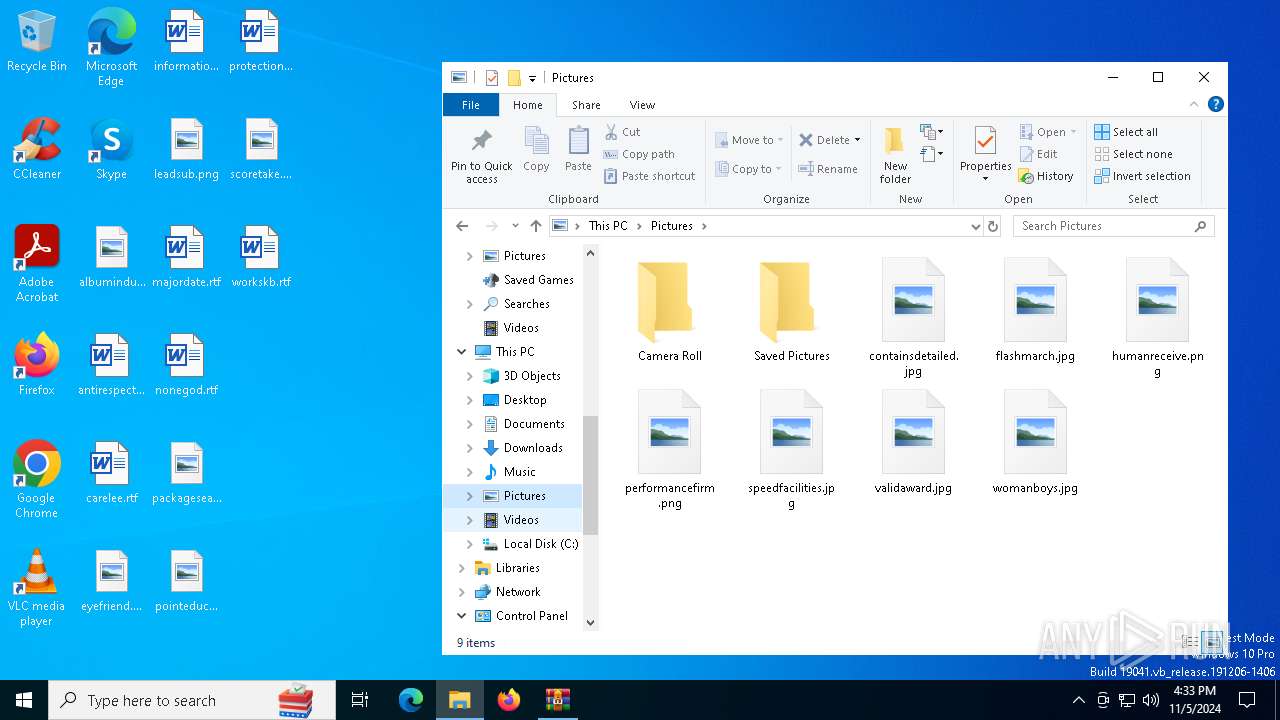Select containsdetailed.jpg file
1280x720 pixels.
913,318
